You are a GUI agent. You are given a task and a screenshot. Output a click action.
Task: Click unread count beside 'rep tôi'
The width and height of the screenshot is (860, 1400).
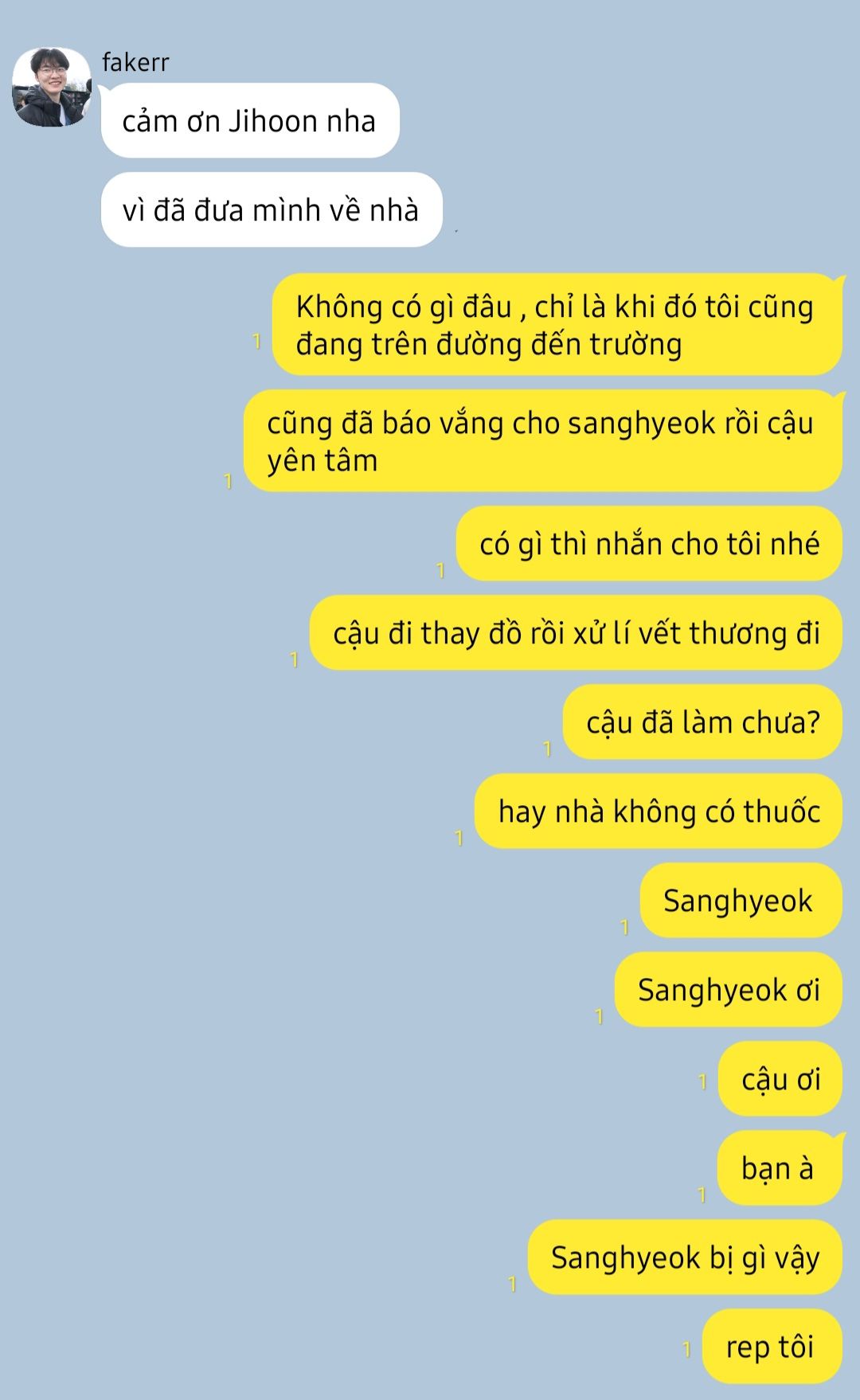tap(686, 1349)
